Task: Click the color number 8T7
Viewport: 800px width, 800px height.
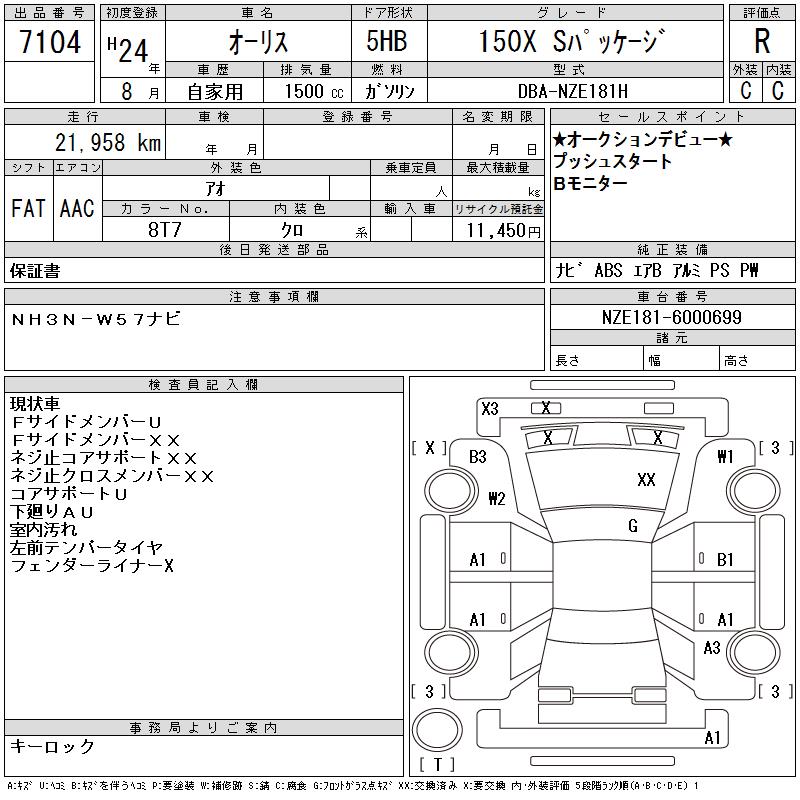Action: [x=165, y=230]
